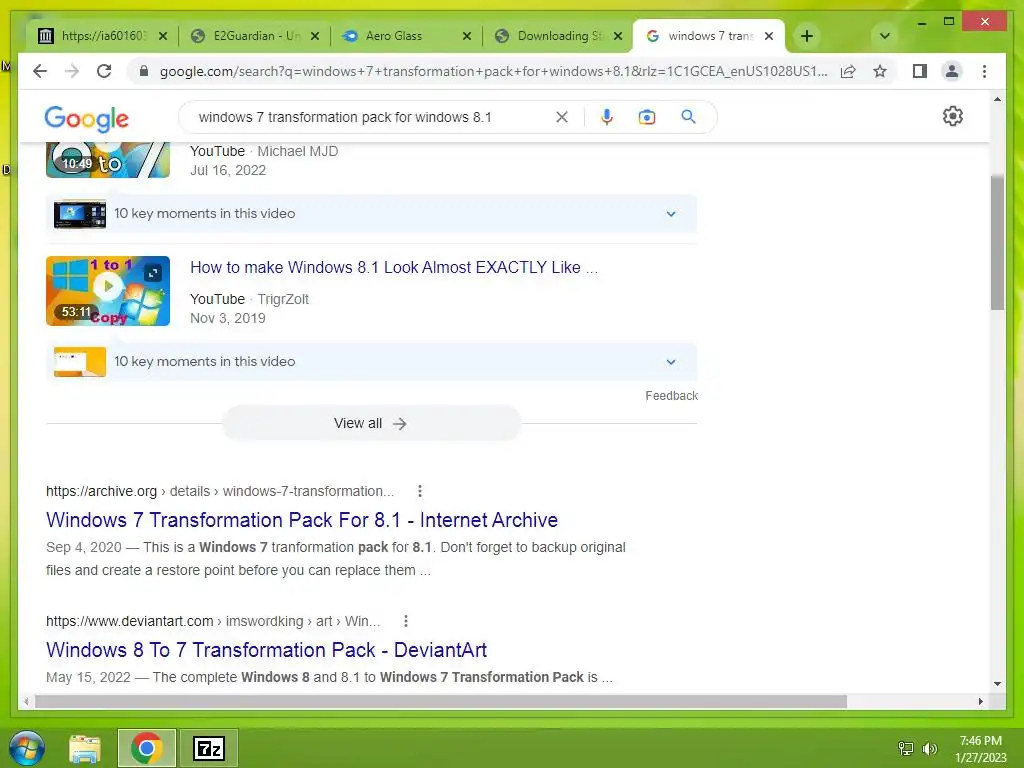
Task: Close the ia601603 archive tab
Action: (x=163, y=36)
